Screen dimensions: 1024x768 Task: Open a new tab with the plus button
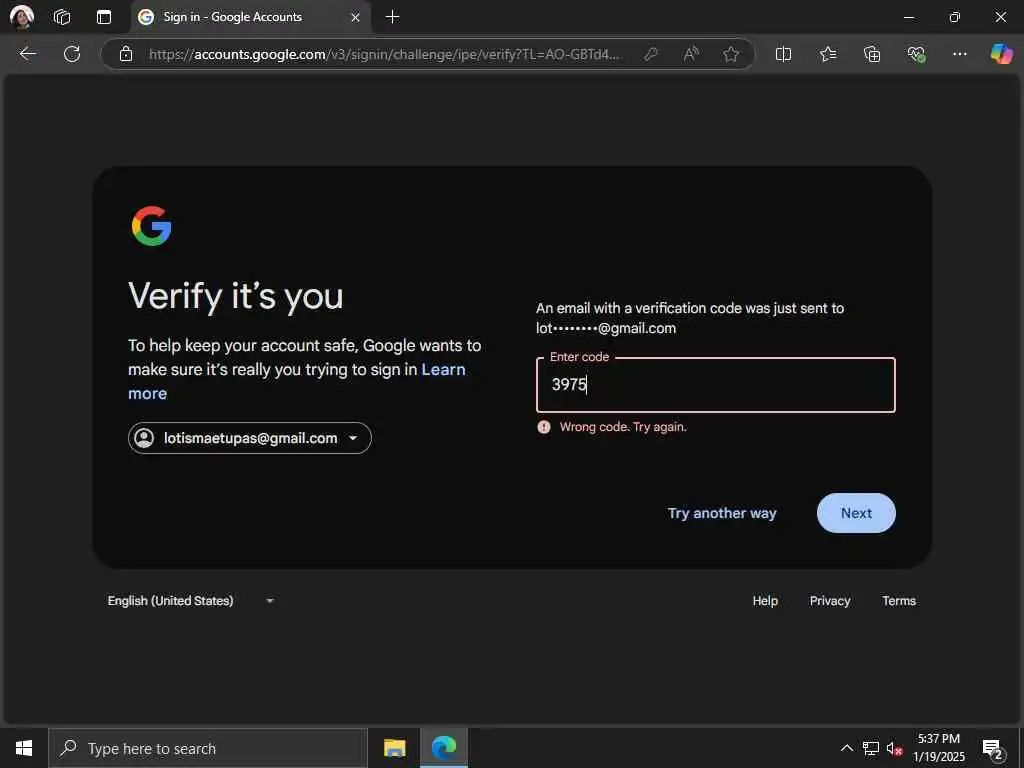tap(392, 17)
